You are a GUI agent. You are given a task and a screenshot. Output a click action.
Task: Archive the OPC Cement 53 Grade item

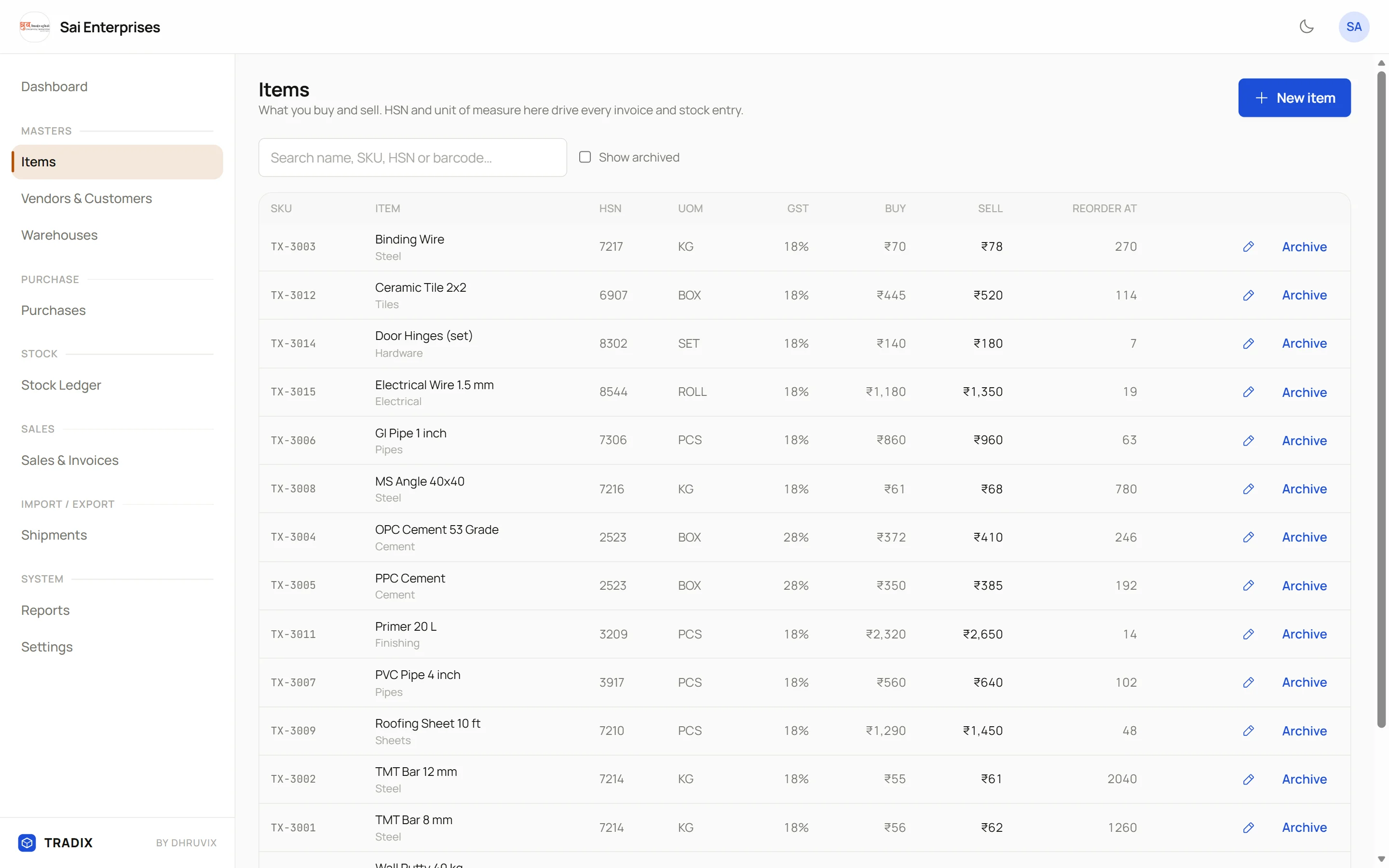(1304, 537)
